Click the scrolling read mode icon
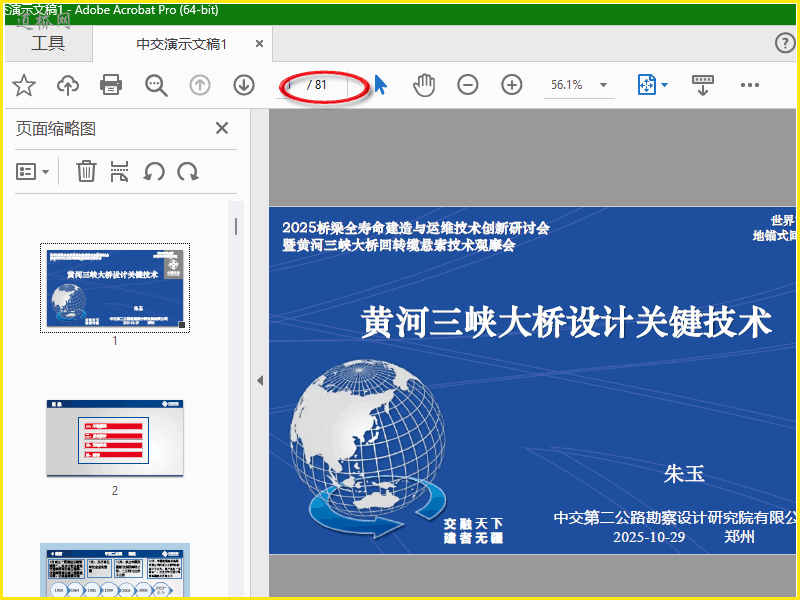Viewport: 800px width, 600px height. point(703,85)
